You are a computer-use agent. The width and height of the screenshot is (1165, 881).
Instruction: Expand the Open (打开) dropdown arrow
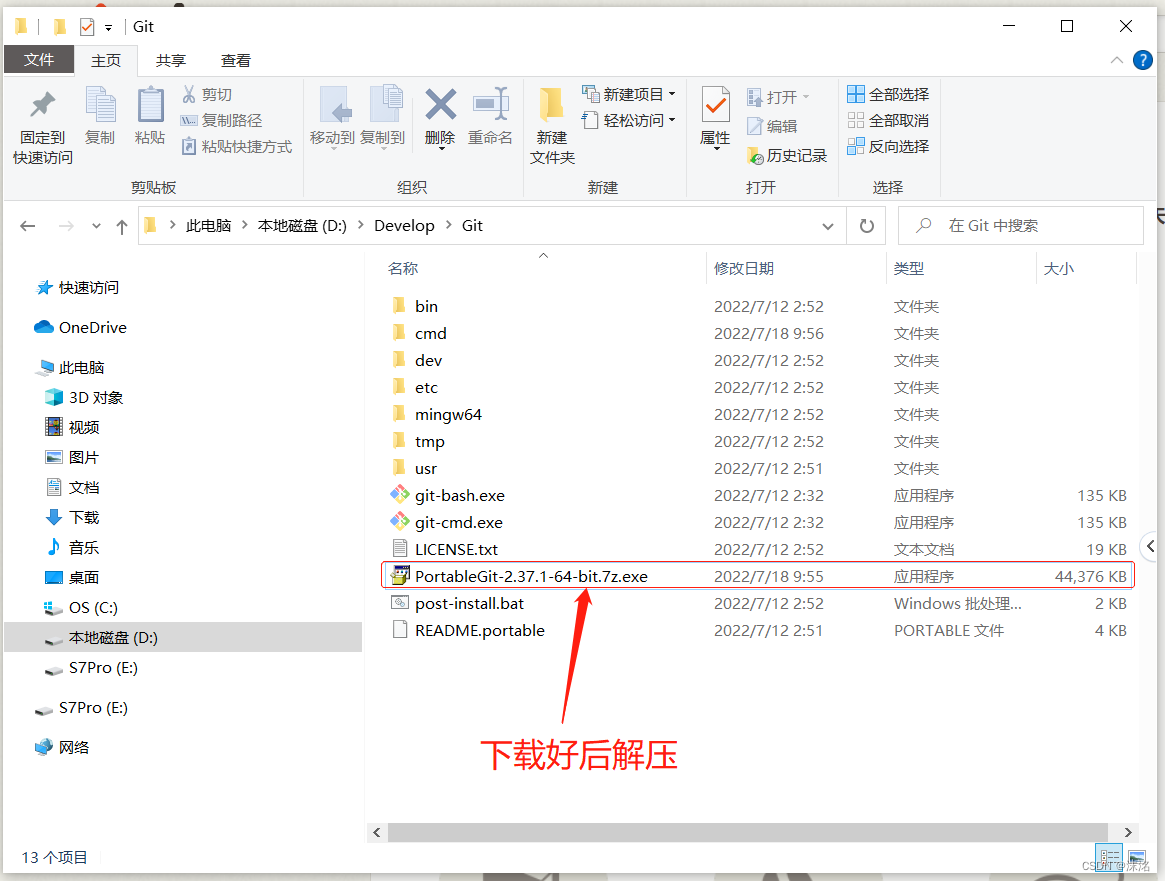click(x=806, y=97)
